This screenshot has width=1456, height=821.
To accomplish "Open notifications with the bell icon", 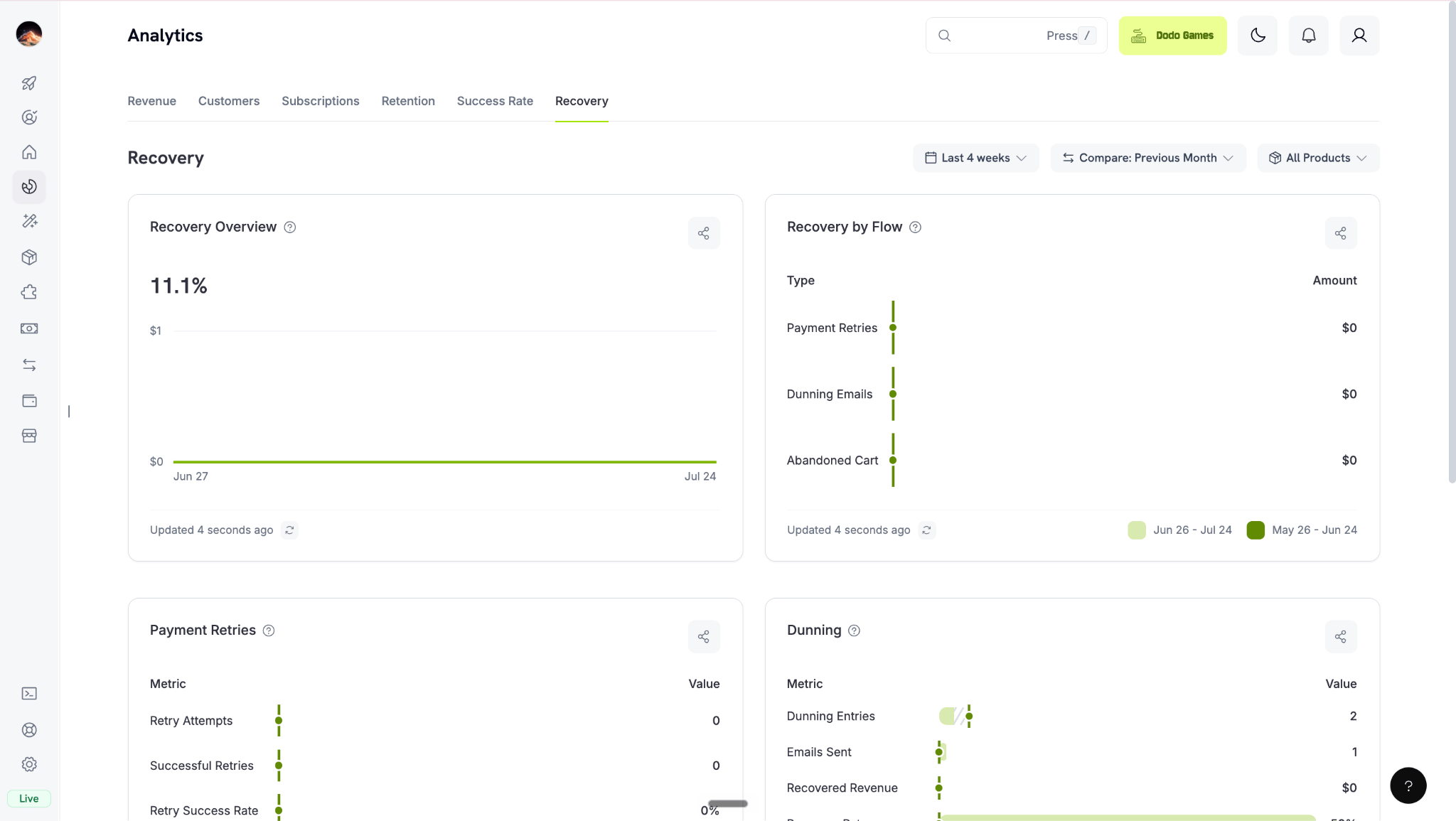I will click(1309, 36).
